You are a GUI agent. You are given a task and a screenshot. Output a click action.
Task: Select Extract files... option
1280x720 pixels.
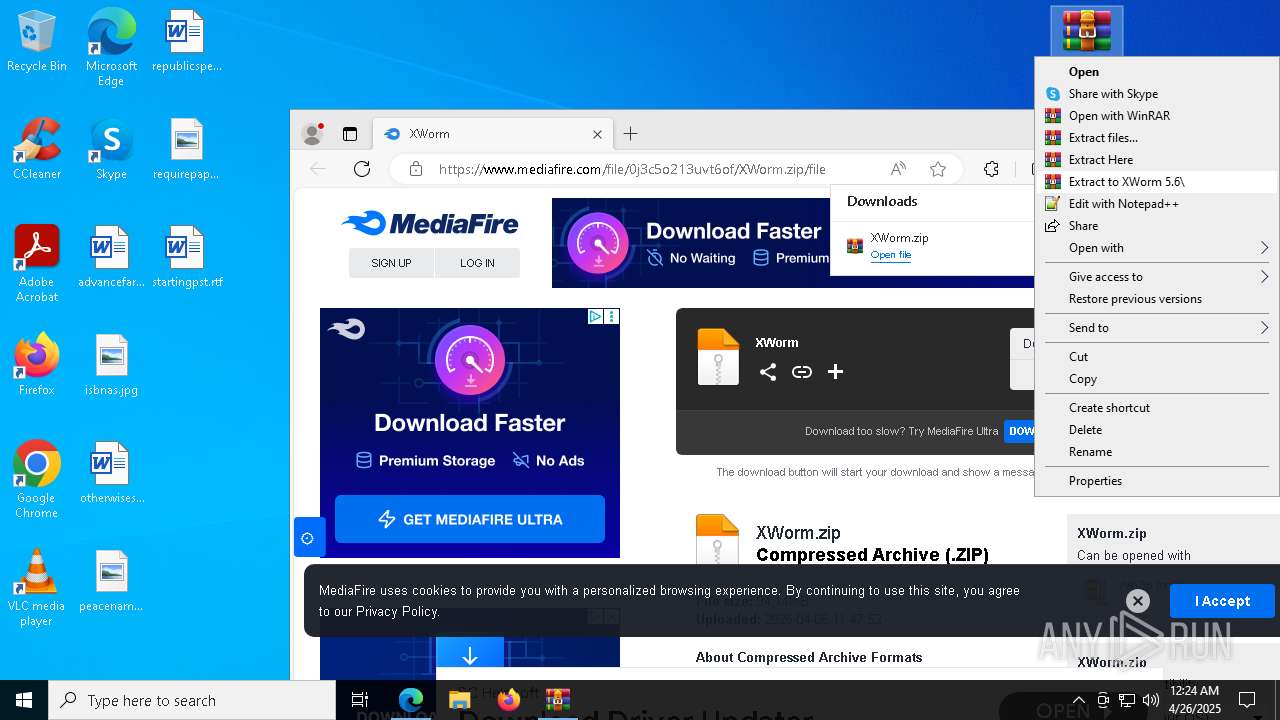pos(1157,138)
